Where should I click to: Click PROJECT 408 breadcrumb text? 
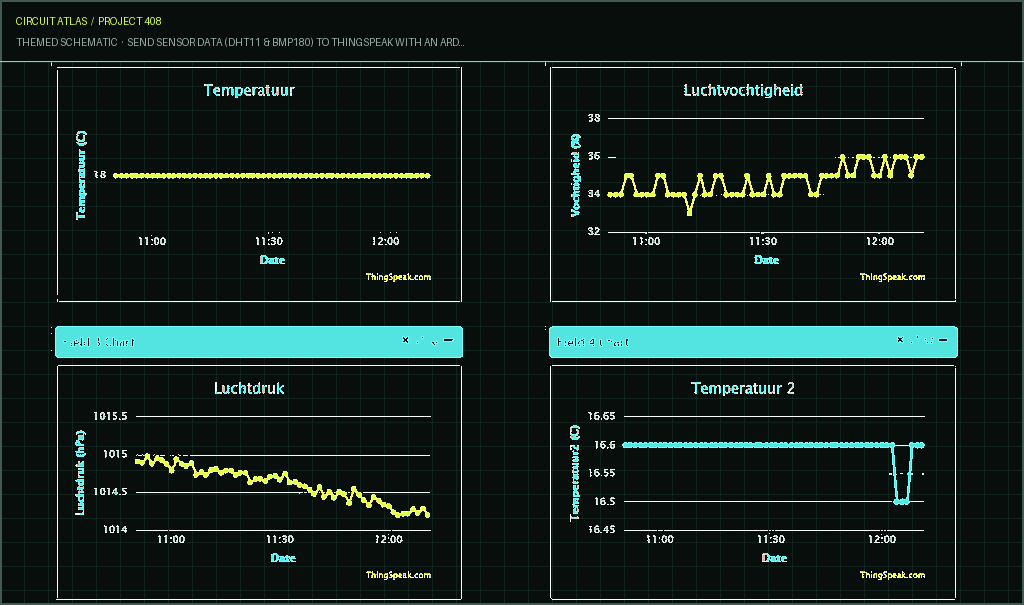click(x=130, y=21)
